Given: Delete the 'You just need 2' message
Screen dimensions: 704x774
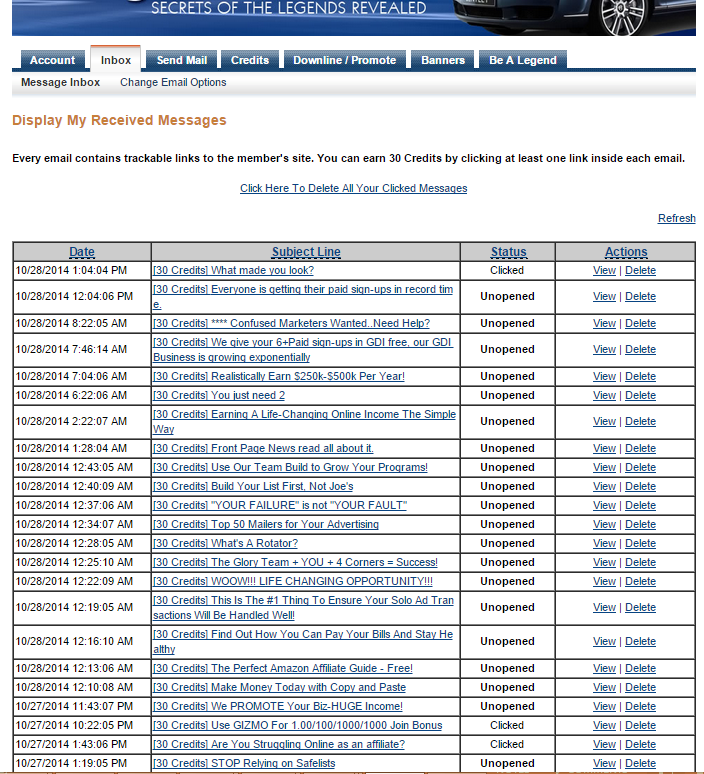Looking at the screenshot, I should click(x=640, y=395).
